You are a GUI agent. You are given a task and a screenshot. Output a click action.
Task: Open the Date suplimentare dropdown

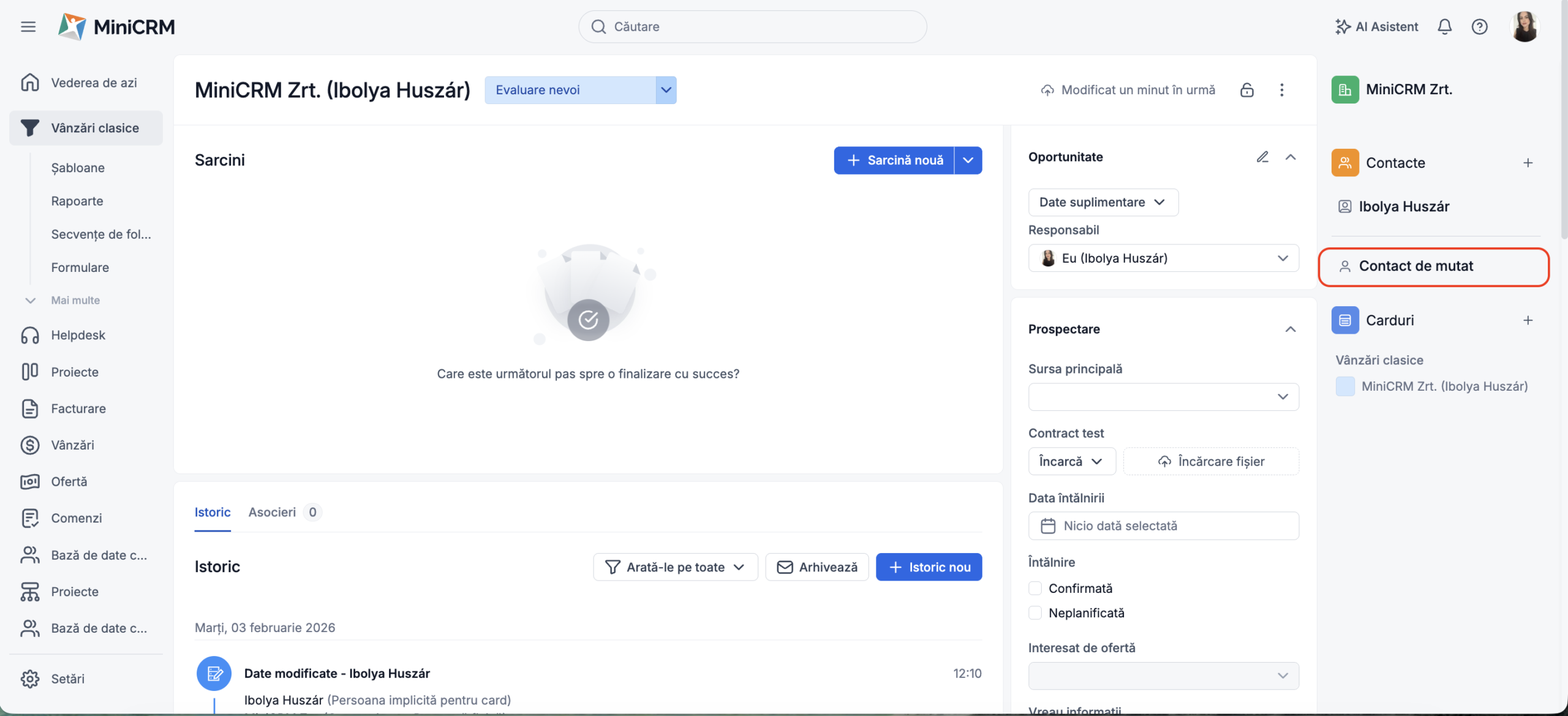[x=1102, y=202]
